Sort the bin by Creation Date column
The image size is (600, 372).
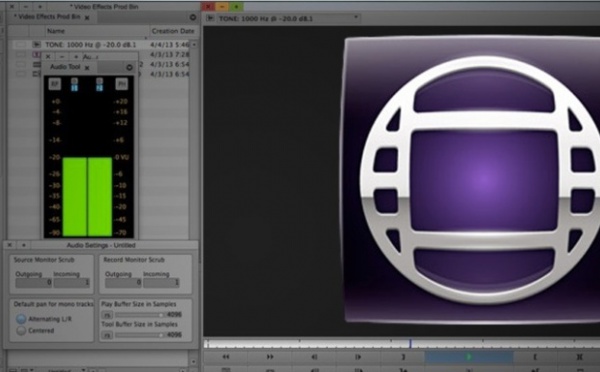[173, 31]
